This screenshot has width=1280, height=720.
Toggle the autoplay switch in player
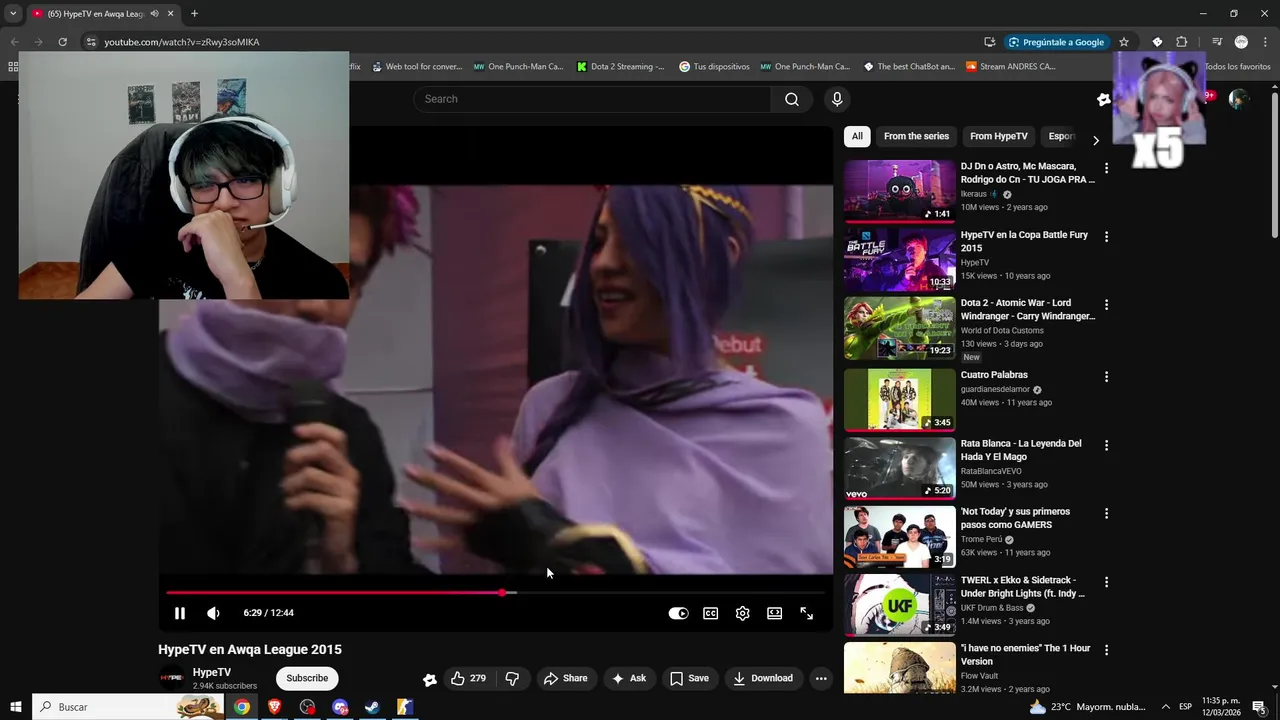click(x=678, y=613)
